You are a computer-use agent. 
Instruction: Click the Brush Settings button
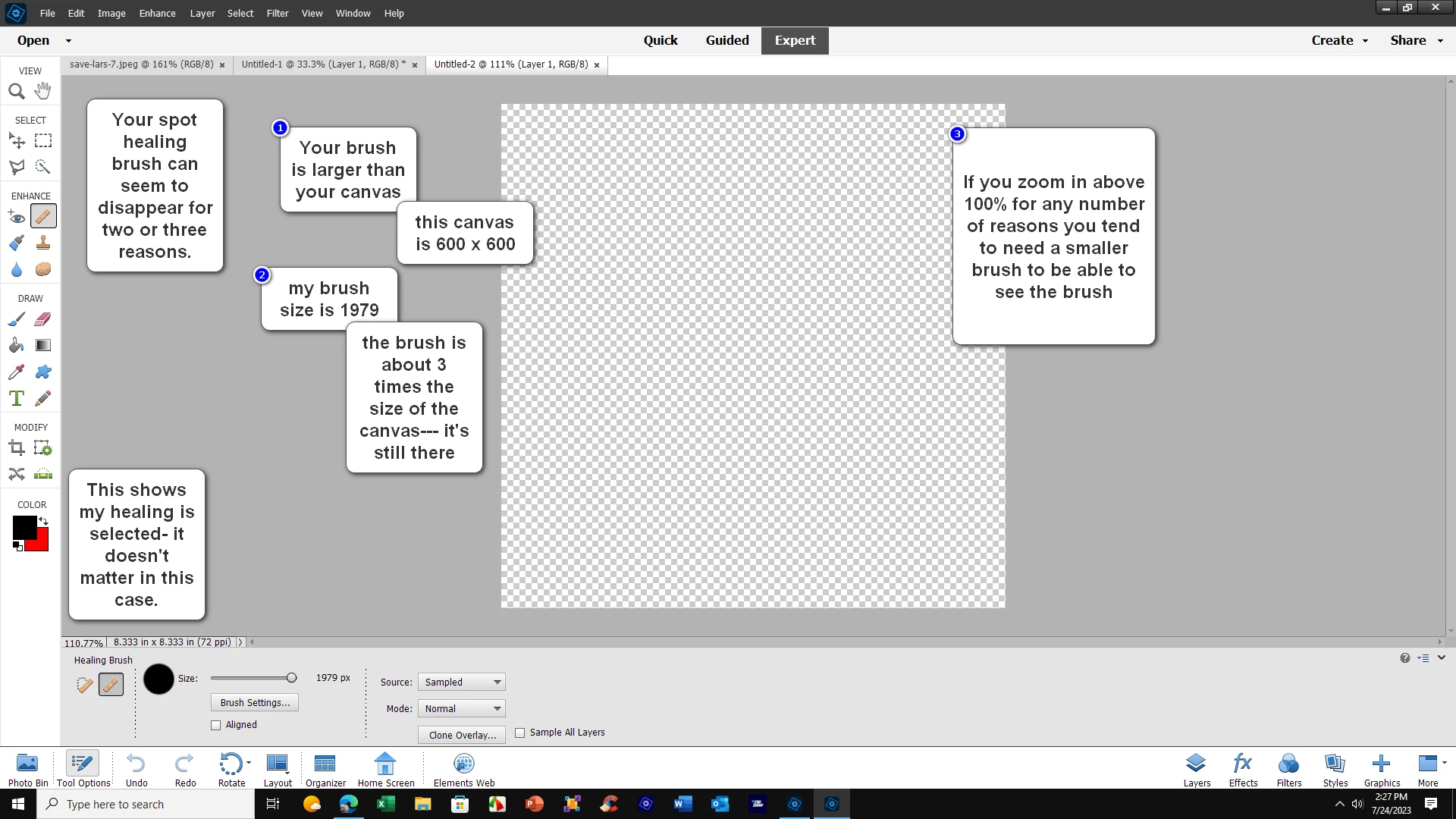pyautogui.click(x=255, y=702)
